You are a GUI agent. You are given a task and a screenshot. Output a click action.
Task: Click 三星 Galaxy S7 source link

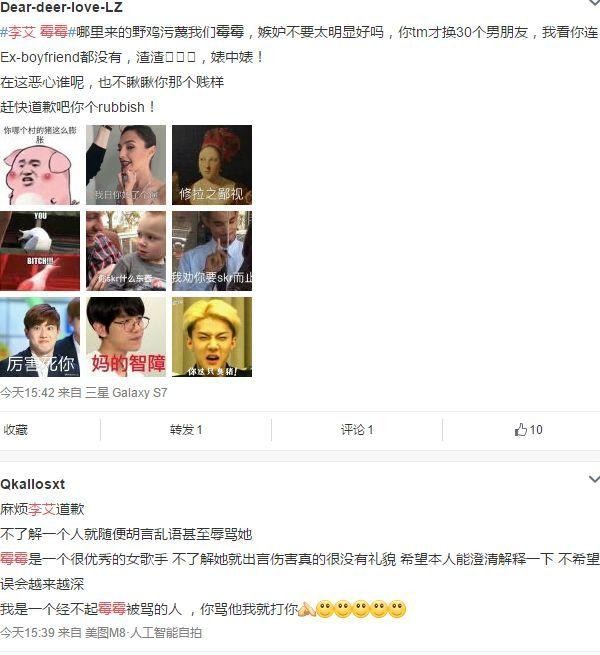[126, 393]
